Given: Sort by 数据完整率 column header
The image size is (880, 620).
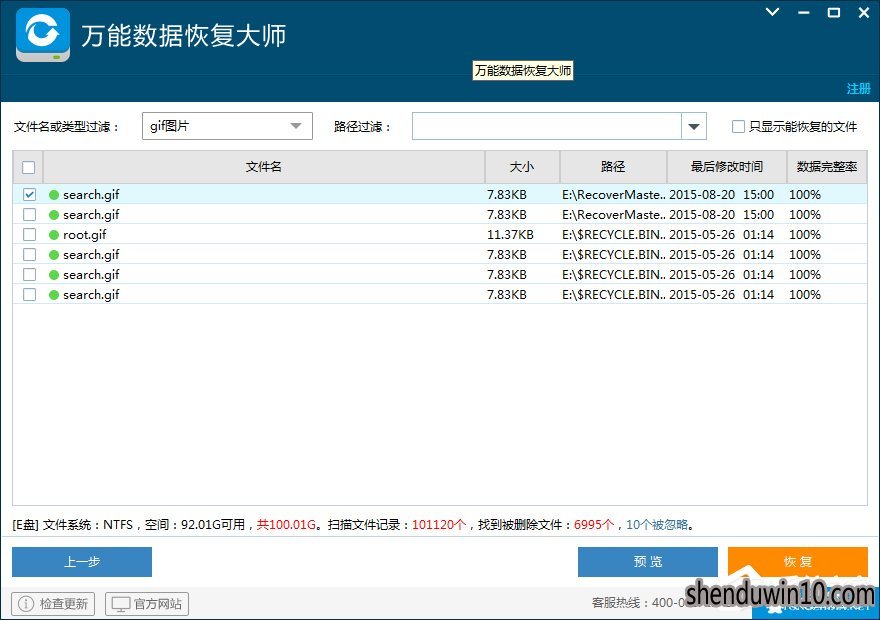Looking at the screenshot, I should [827, 167].
